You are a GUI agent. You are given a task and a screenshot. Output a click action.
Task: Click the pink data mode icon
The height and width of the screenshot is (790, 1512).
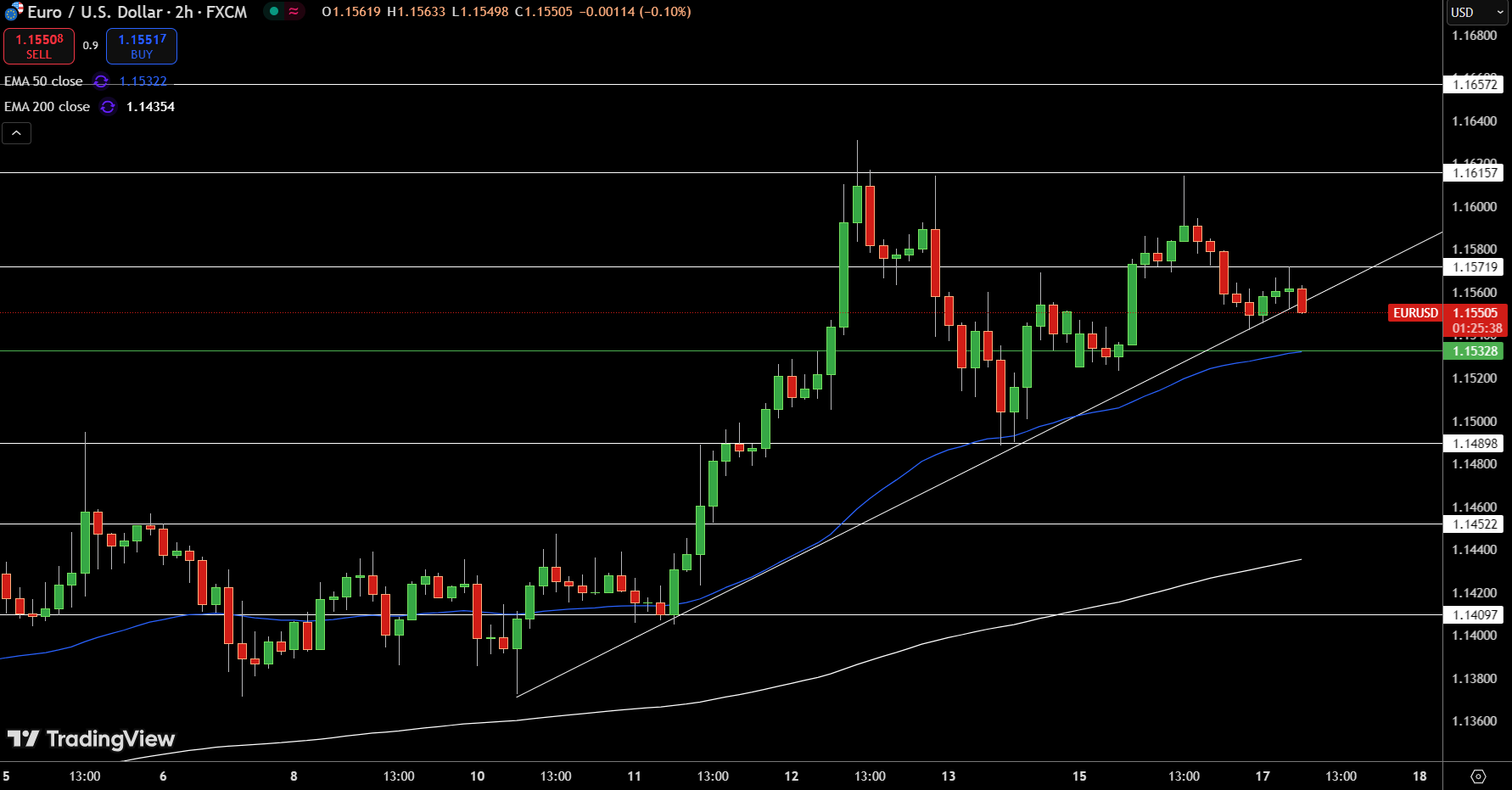point(294,12)
